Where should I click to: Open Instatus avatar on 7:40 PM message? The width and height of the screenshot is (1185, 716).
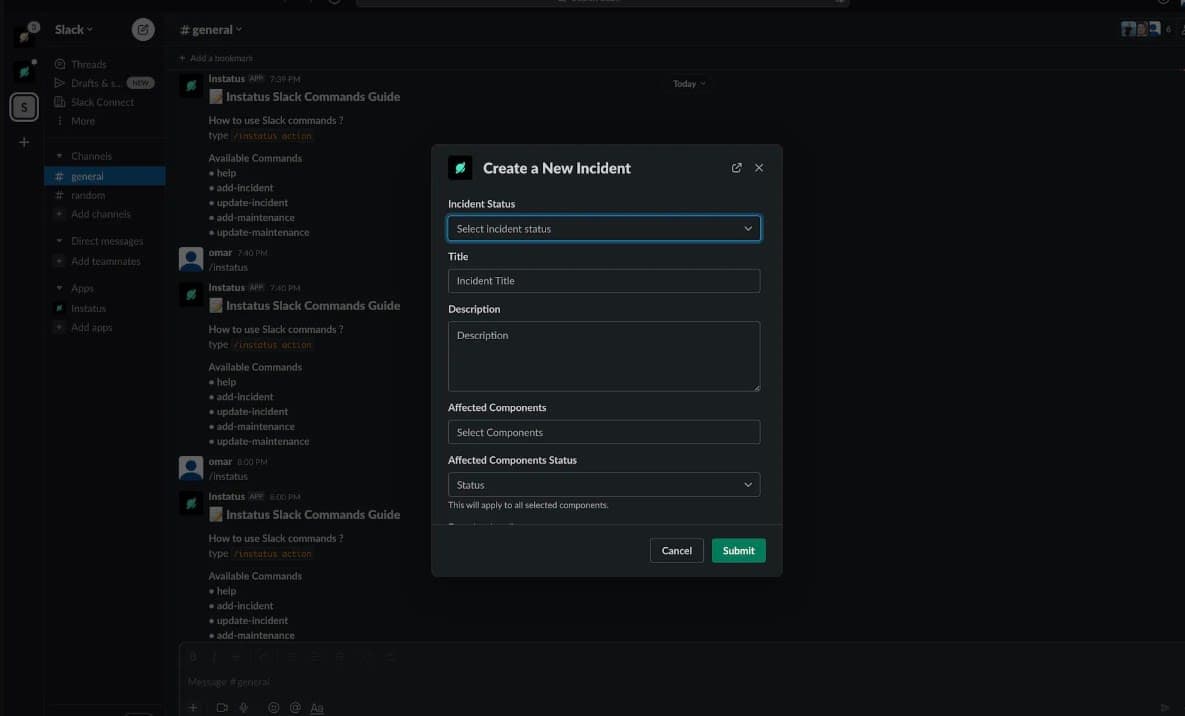[191, 294]
